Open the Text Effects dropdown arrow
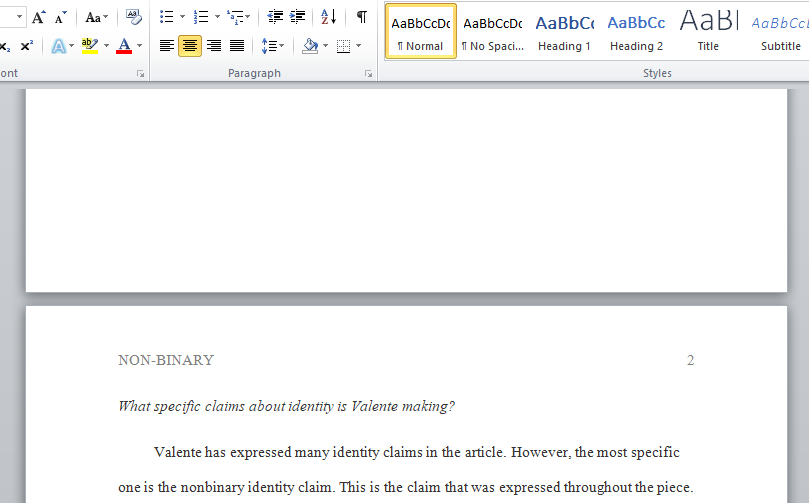 (71, 46)
